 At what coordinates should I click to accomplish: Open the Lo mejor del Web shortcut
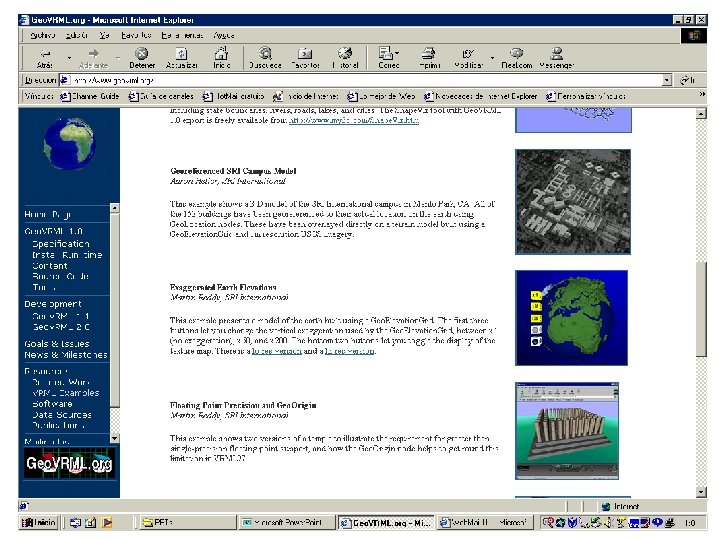(381, 96)
